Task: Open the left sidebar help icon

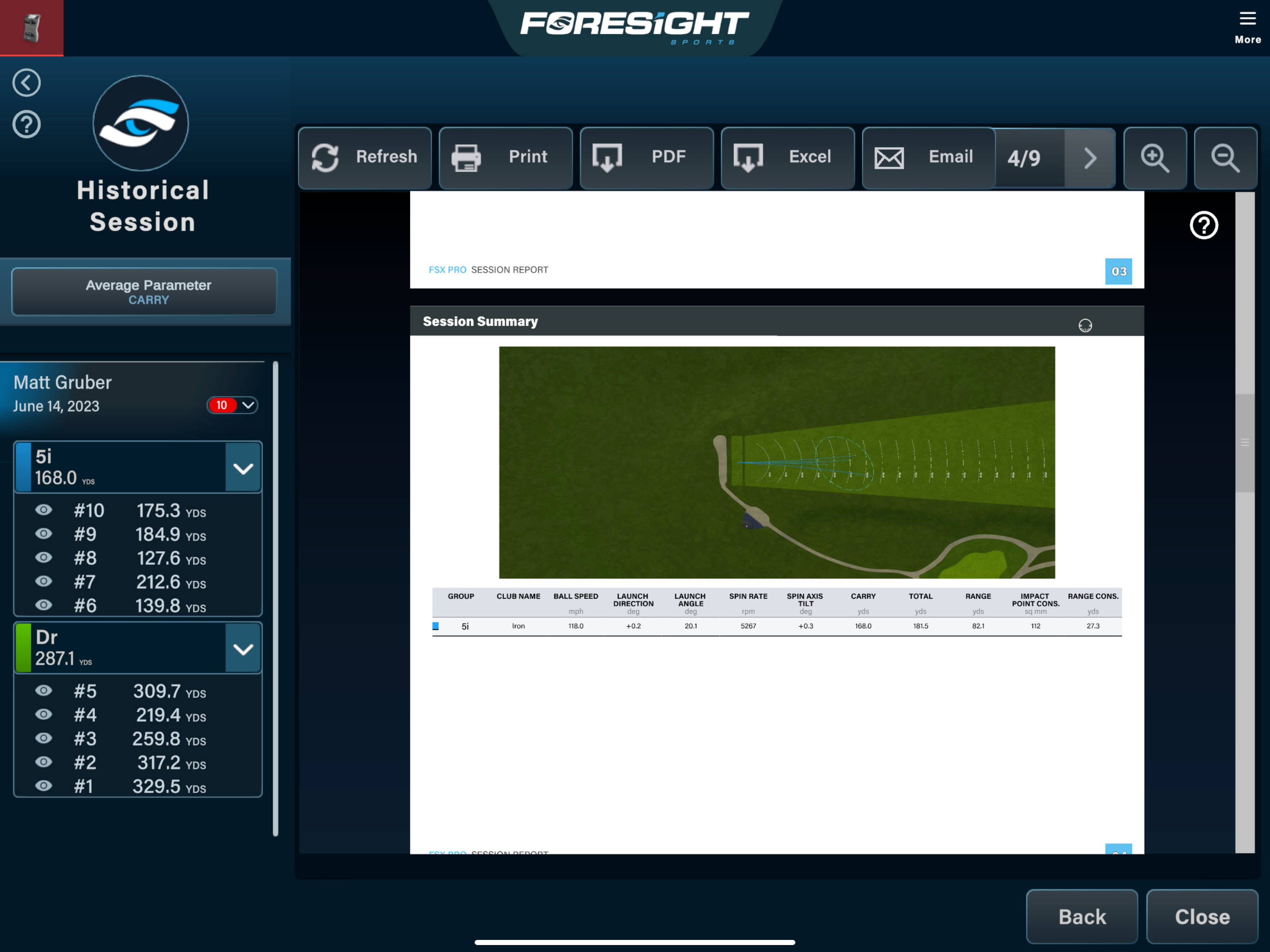Action: (x=26, y=124)
